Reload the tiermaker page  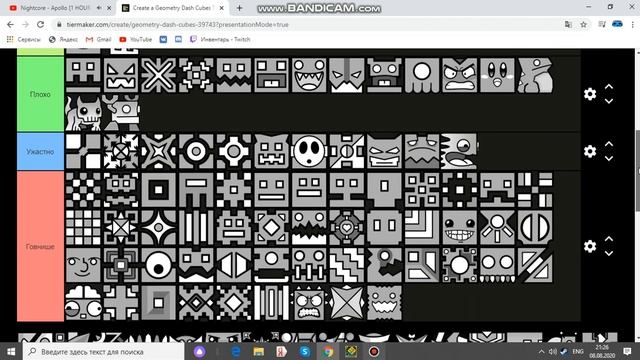pos(40,24)
